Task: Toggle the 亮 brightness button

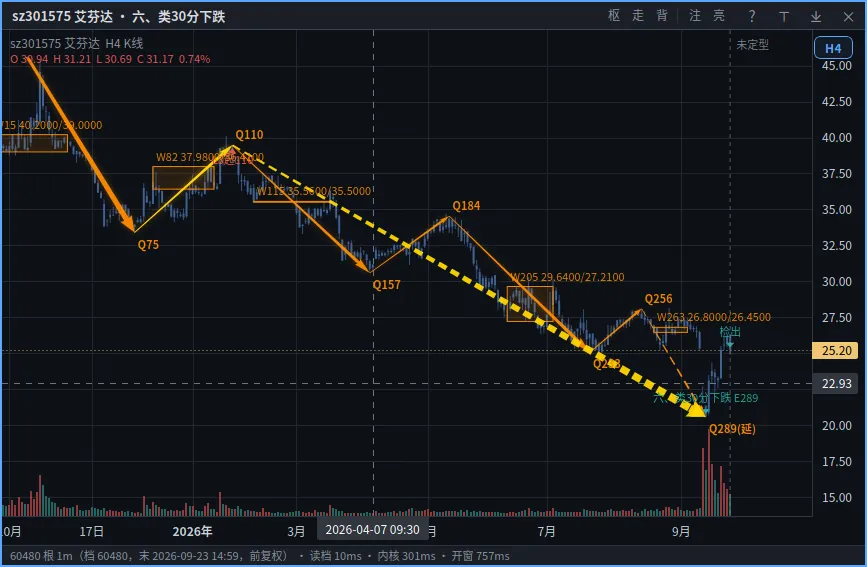Action: tap(719, 15)
